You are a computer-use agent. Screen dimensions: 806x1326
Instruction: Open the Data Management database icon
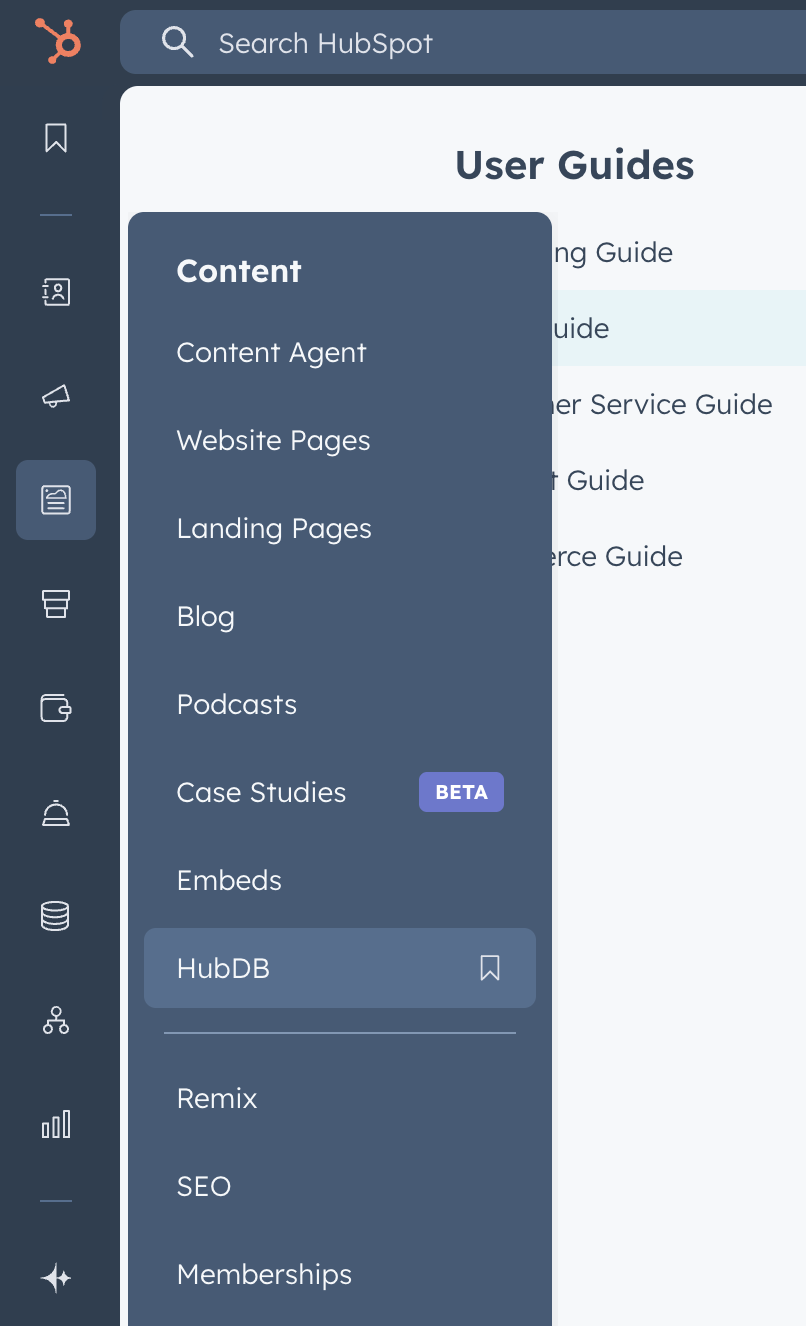(55, 916)
